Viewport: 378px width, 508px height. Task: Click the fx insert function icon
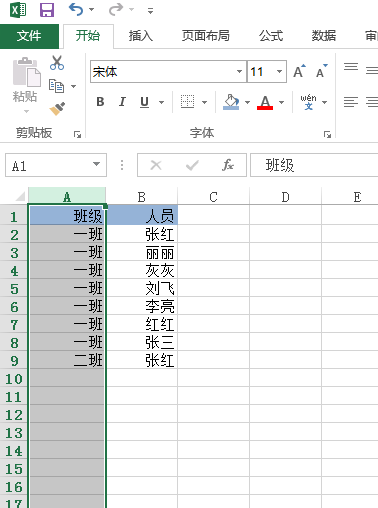pos(228,165)
